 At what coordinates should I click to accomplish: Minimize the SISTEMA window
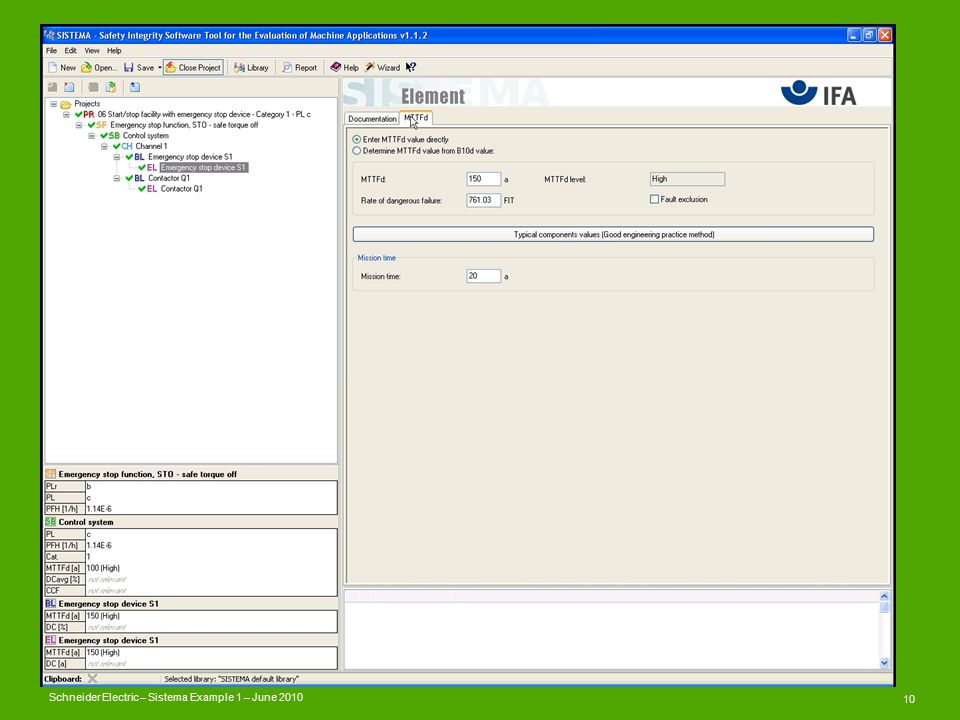[x=854, y=36]
